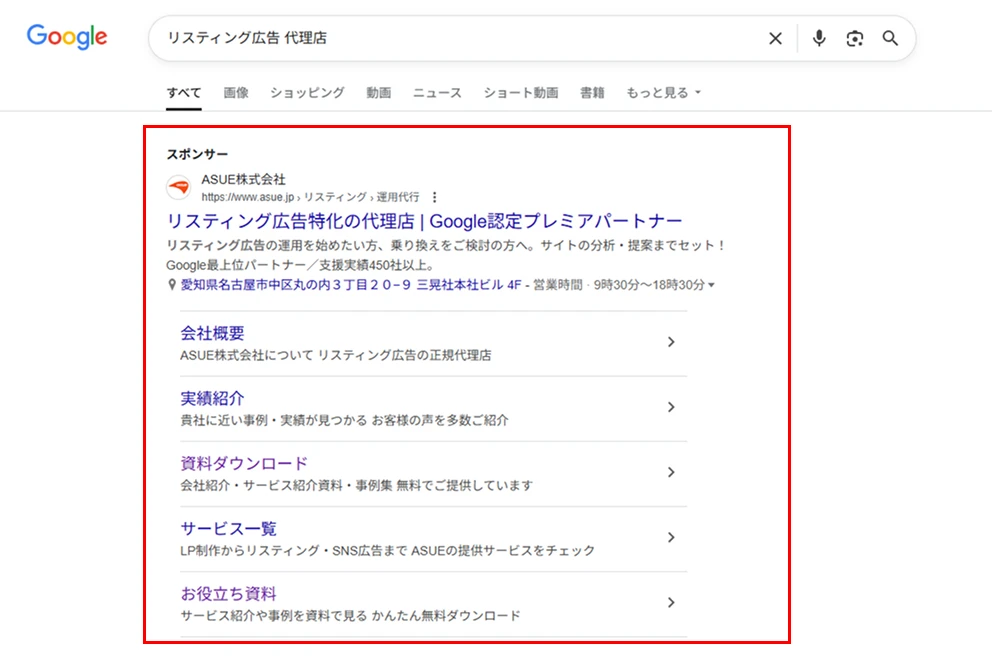Start voice search with the microphone icon
The width and height of the screenshot is (992, 656).
(x=819, y=38)
